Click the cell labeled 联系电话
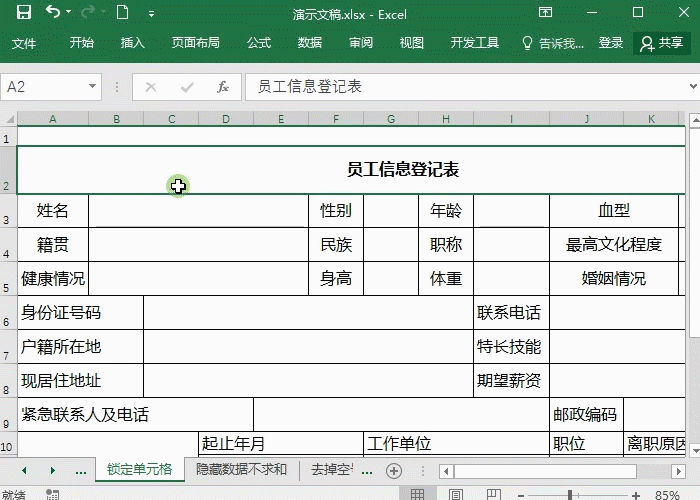 511,312
